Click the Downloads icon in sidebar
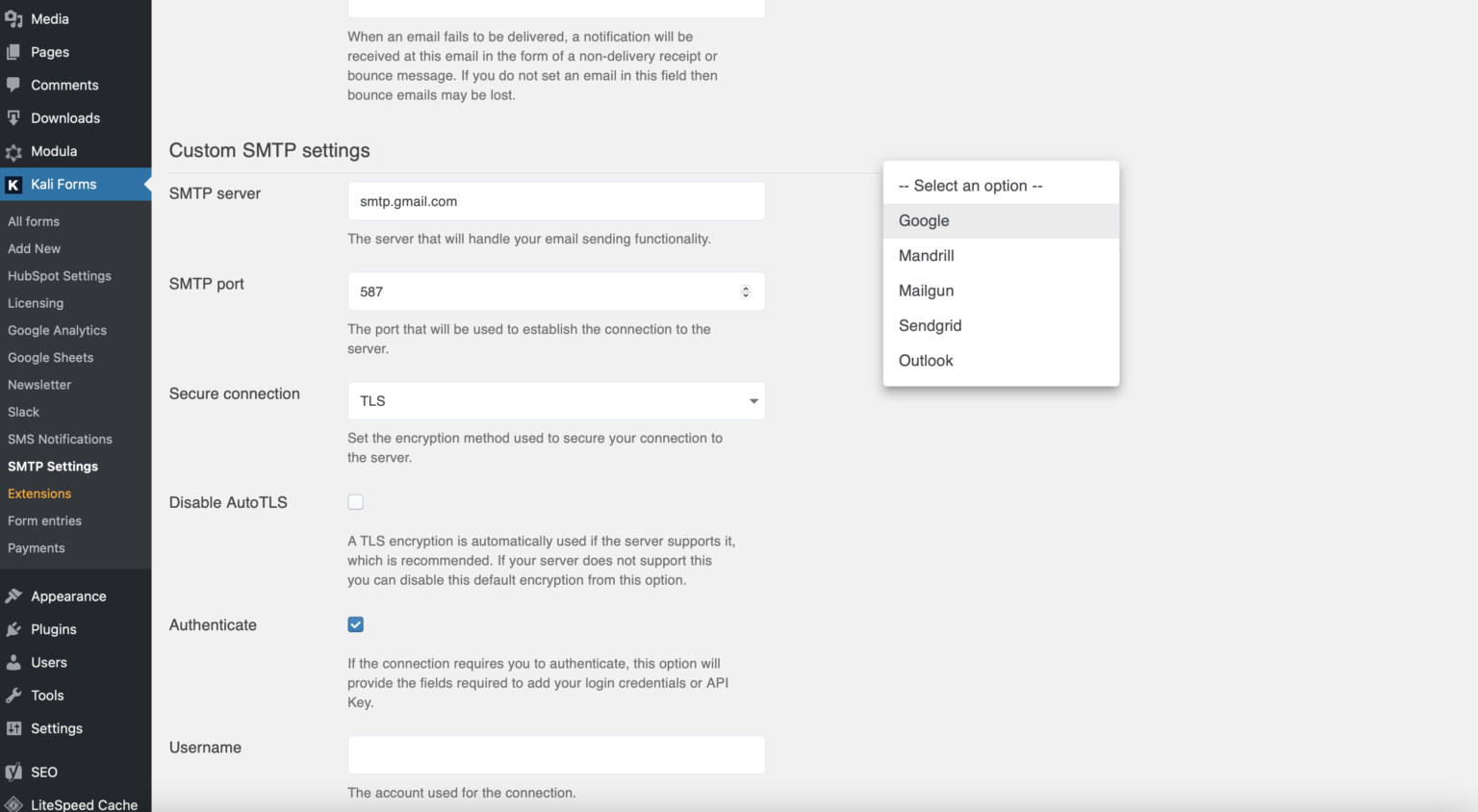Image resolution: width=1478 pixels, height=812 pixels. pos(13,118)
